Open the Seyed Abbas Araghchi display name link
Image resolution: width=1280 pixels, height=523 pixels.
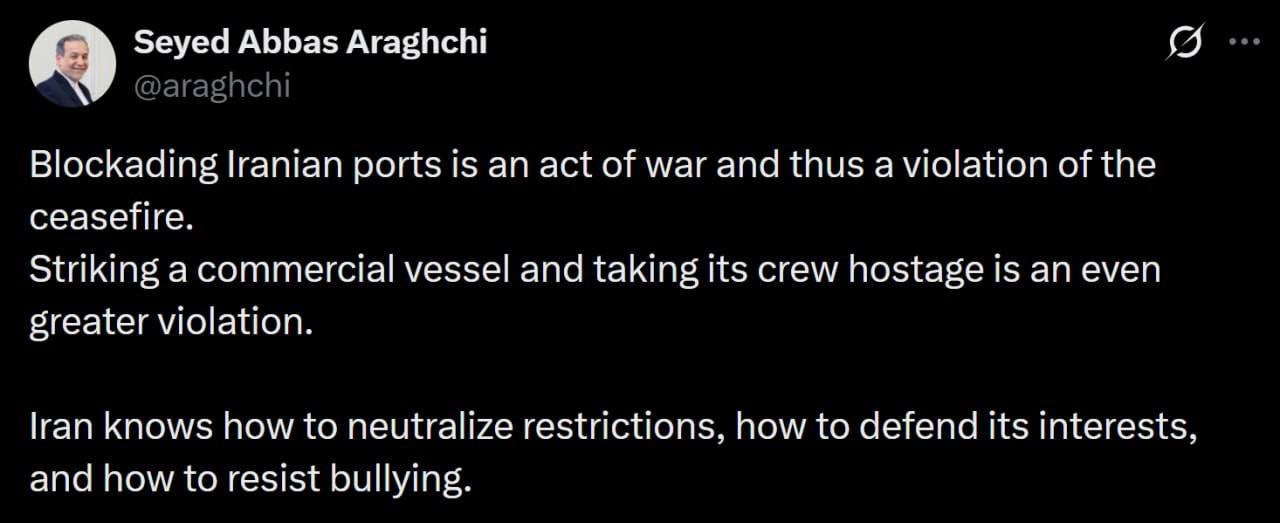(310, 42)
